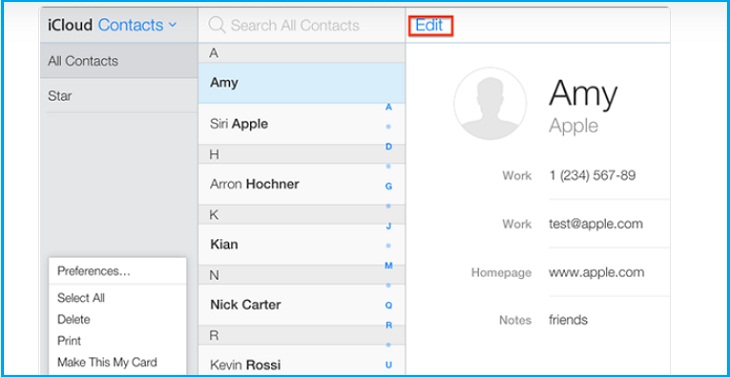The image size is (730, 377).
Task: Choose Make This My Card
Action: [x=107, y=362]
